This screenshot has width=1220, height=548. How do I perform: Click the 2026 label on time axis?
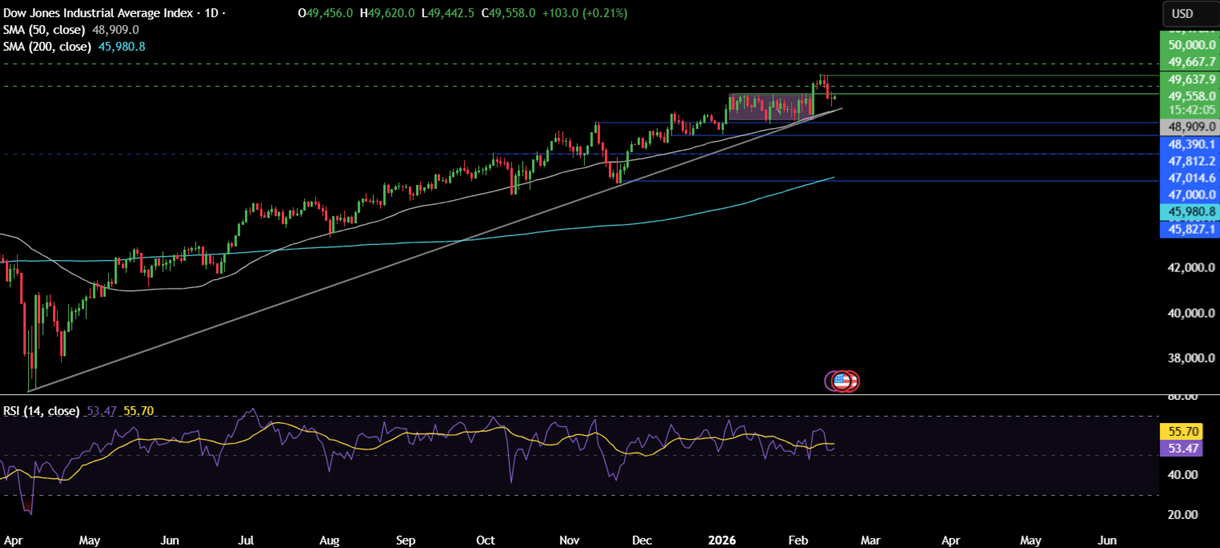click(x=722, y=540)
